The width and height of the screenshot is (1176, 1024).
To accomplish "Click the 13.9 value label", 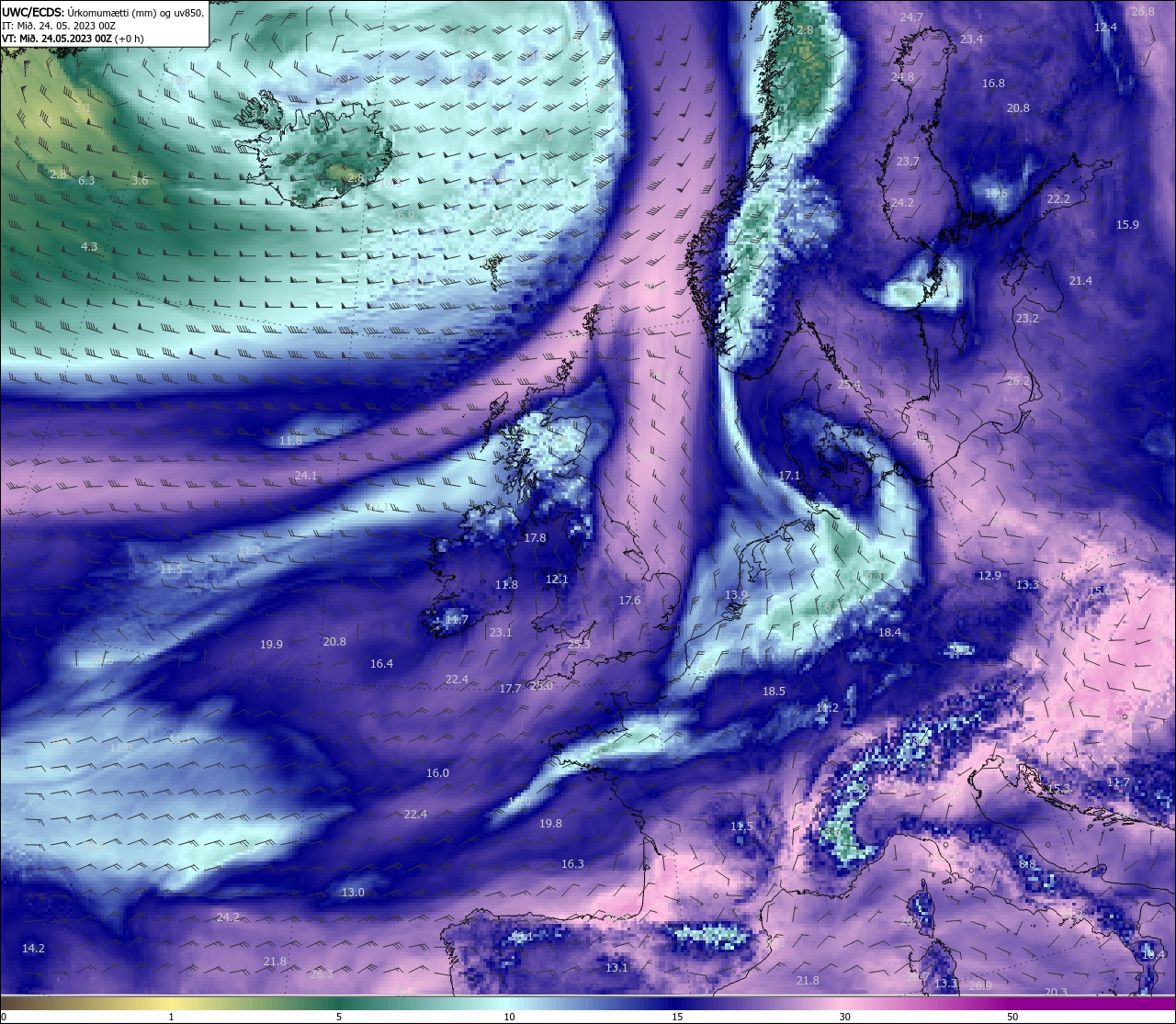I will pyautogui.click(x=736, y=595).
